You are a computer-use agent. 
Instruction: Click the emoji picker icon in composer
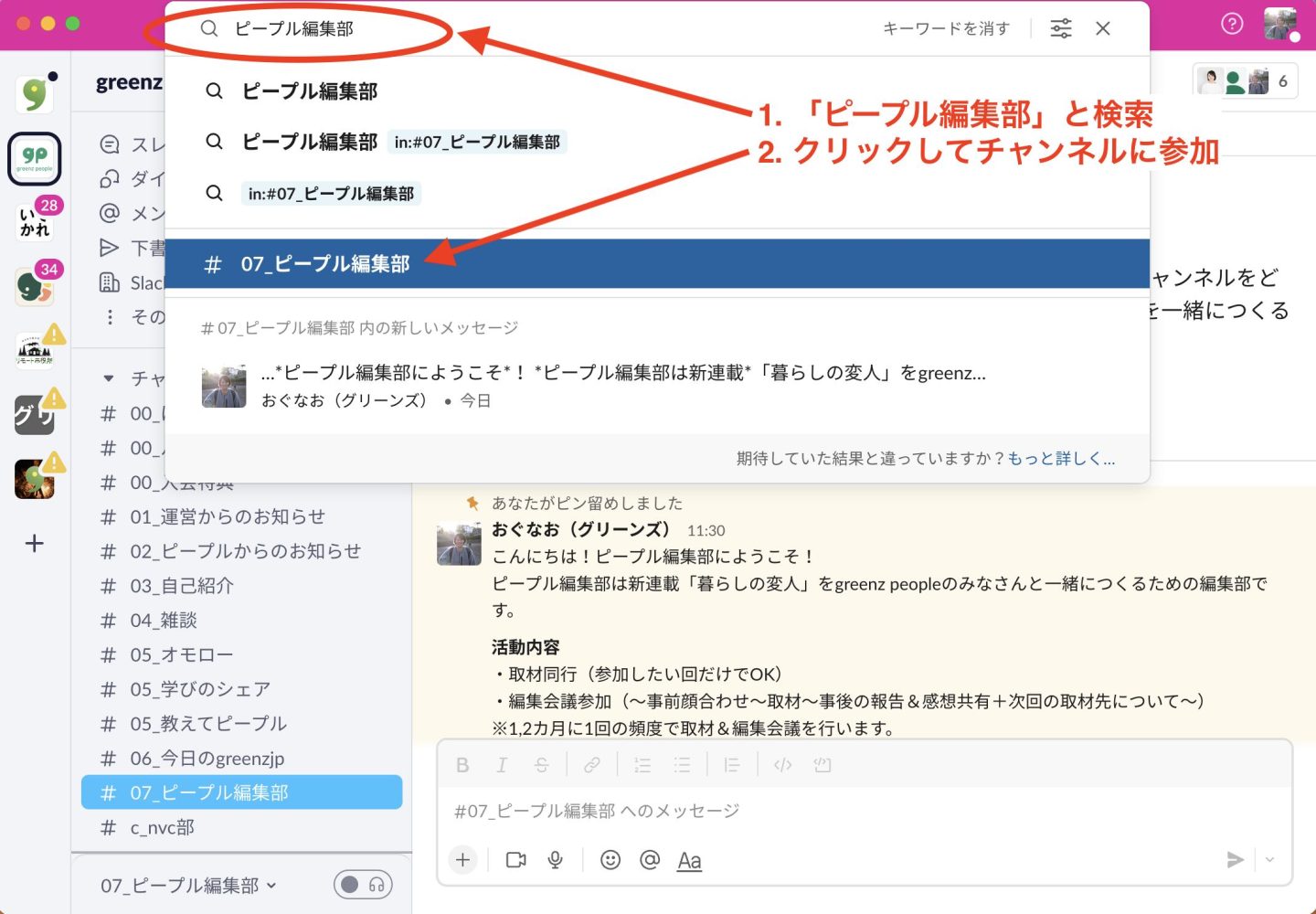(x=610, y=860)
